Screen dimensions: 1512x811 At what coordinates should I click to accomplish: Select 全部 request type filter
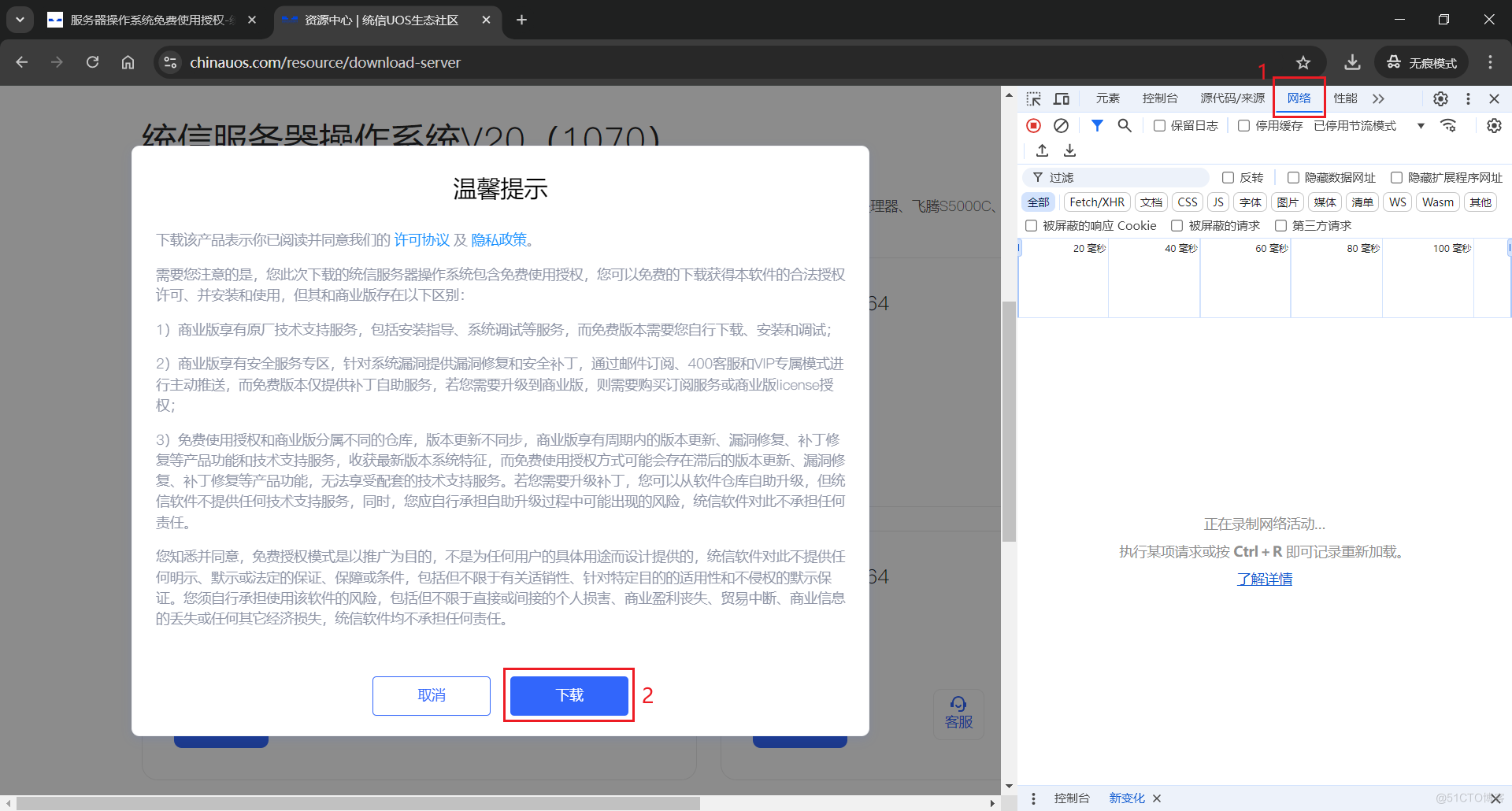tap(1039, 202)
